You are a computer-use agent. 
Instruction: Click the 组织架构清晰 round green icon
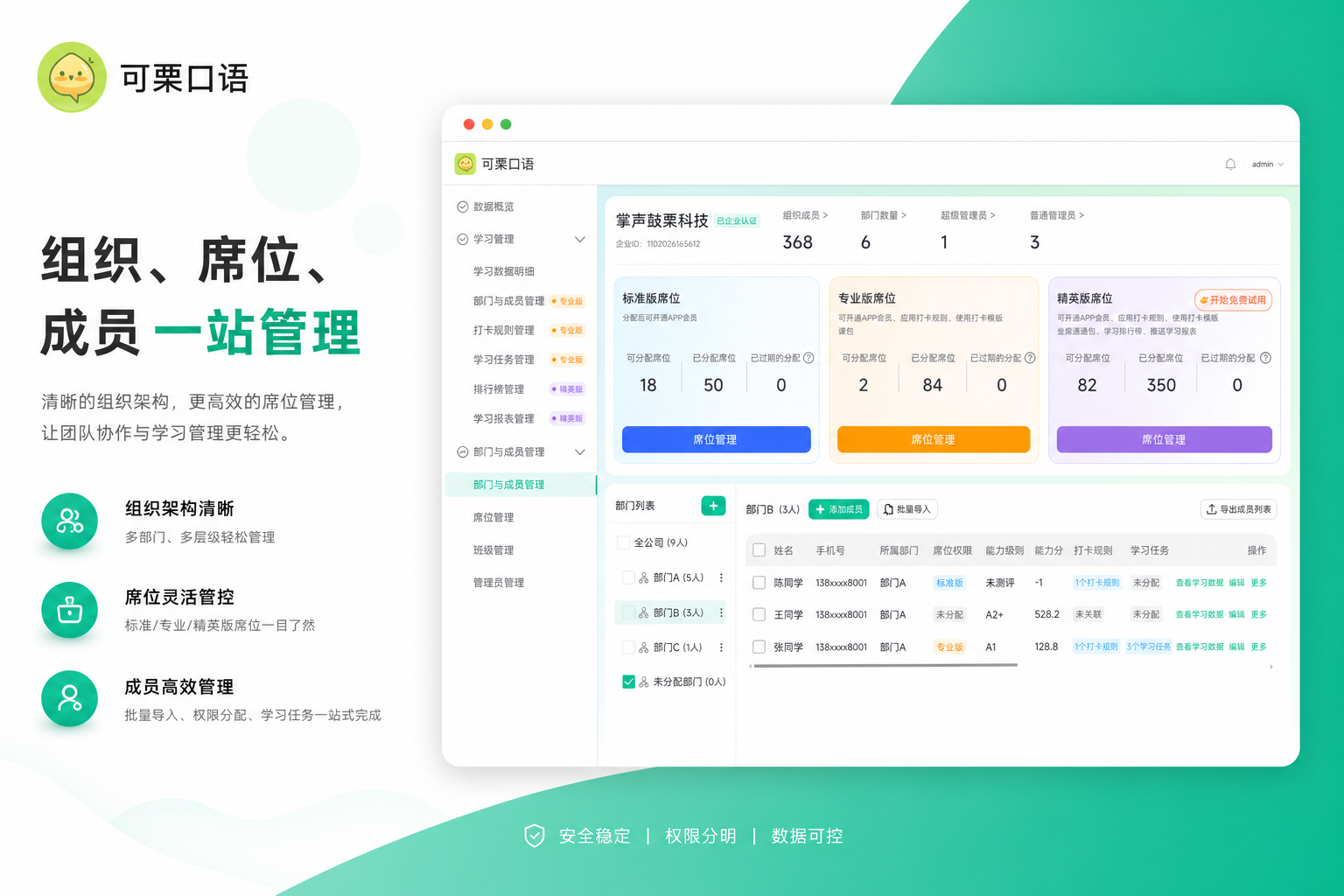pyautogui.click(x=70, y=521)
